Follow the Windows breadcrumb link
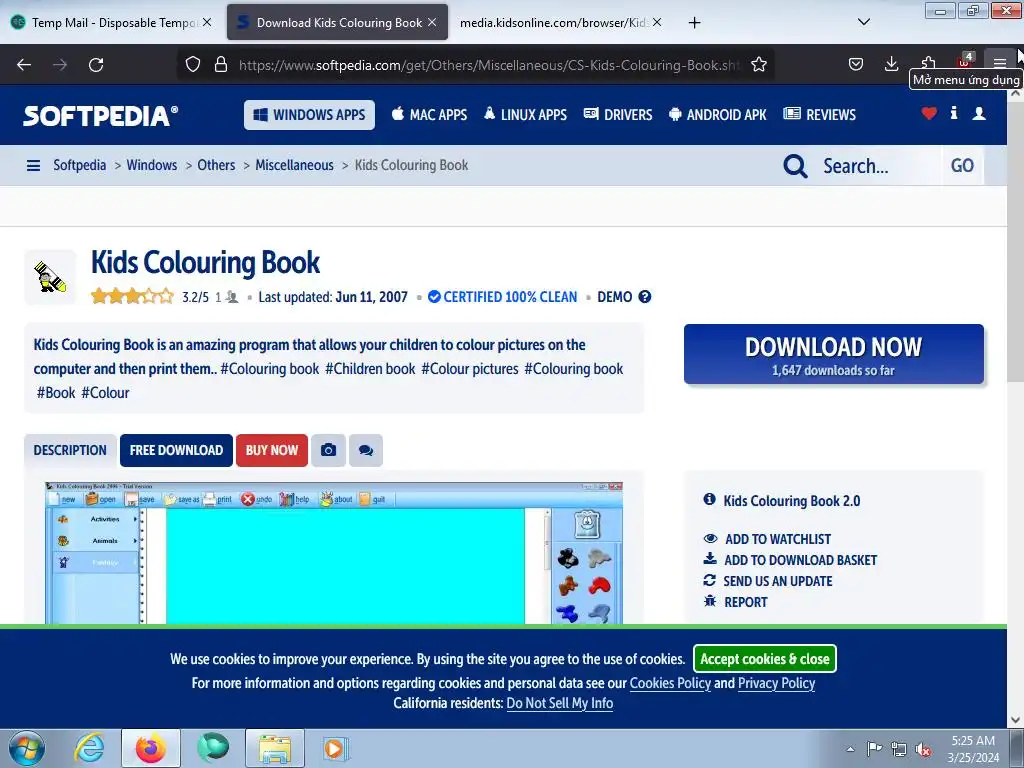 coord(152,165)
